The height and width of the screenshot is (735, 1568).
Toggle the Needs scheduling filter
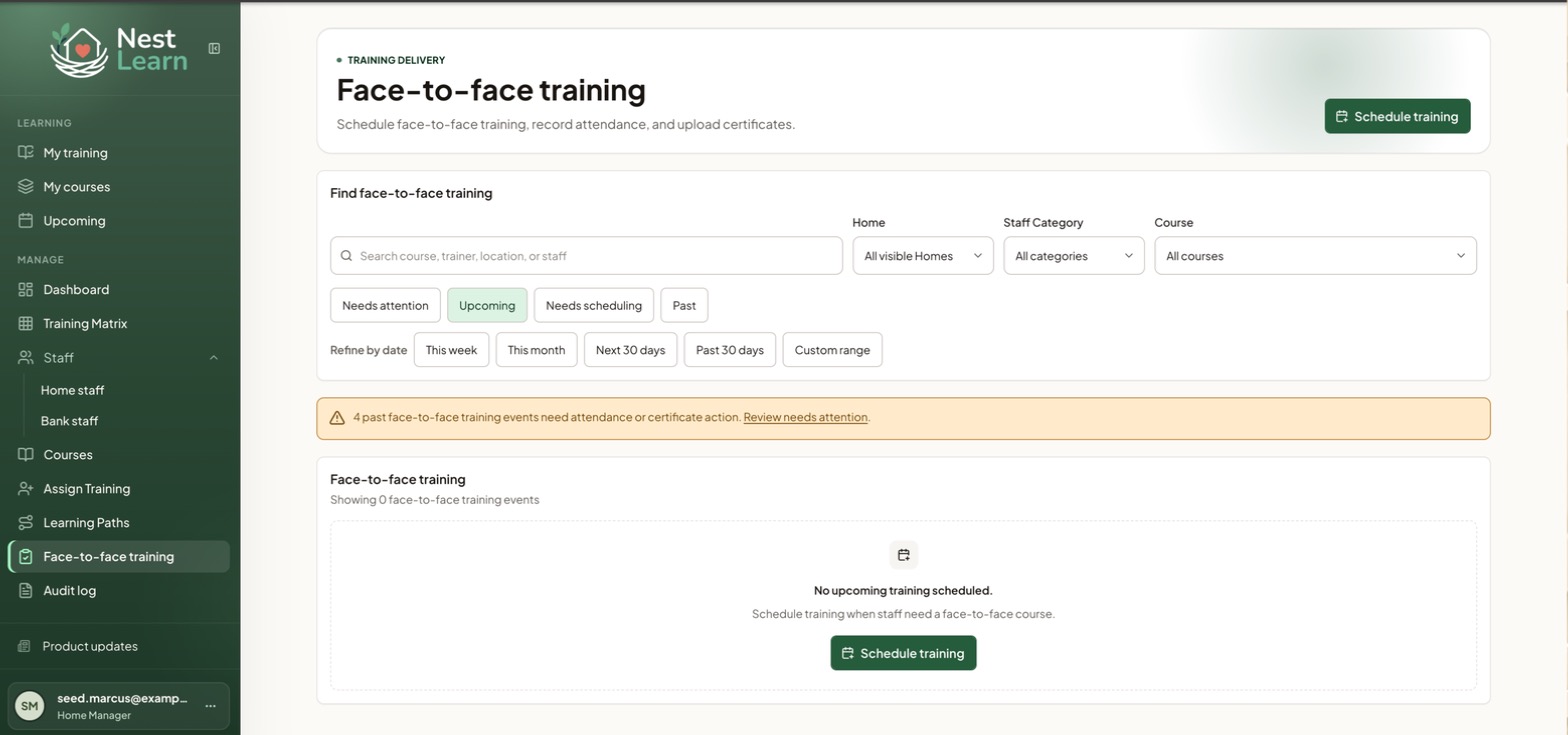tap(594, 306)
